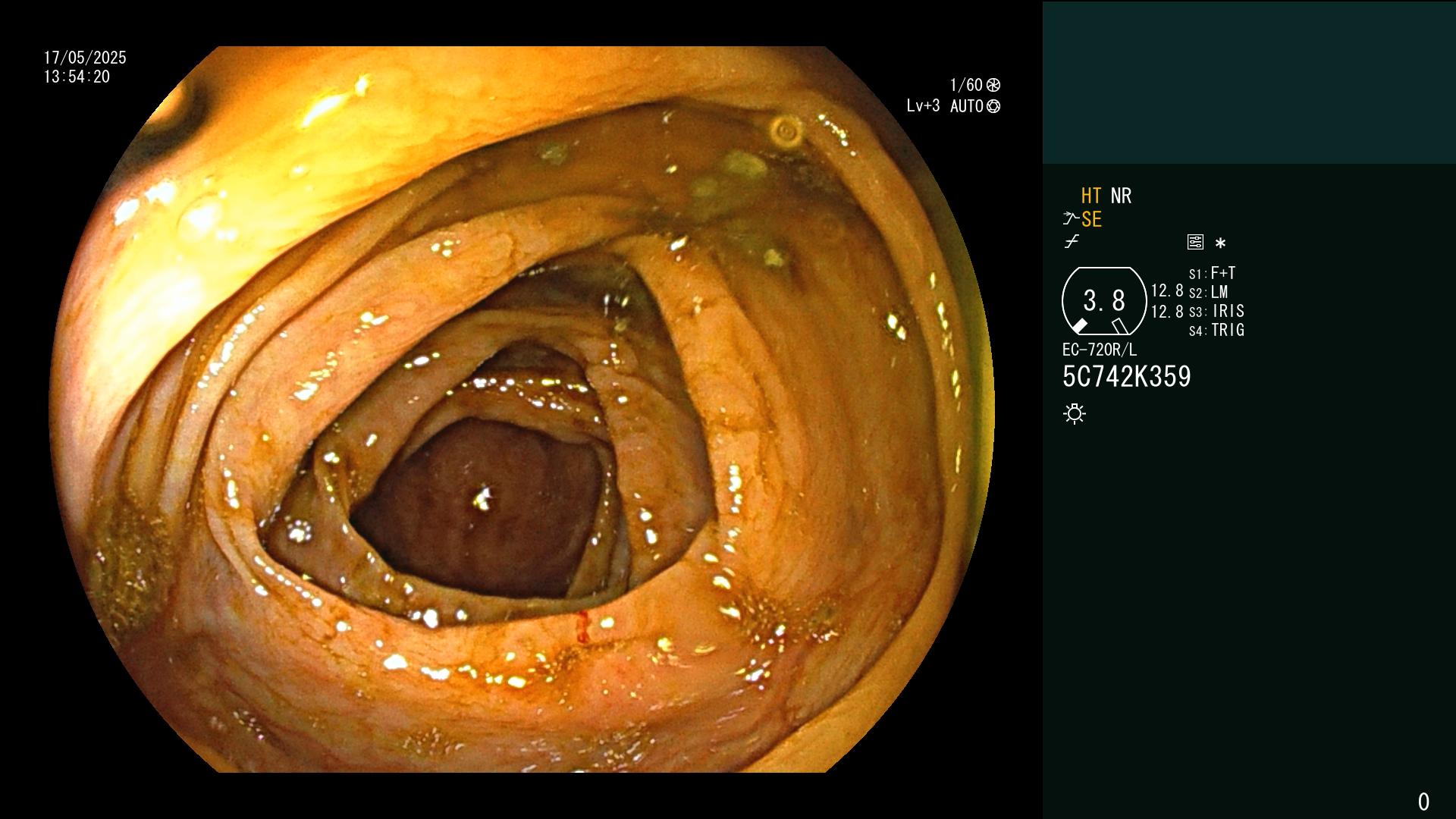Click the S4: TRIG button assignment
Screen dimensions: 1456x819
click(1216, 330)
